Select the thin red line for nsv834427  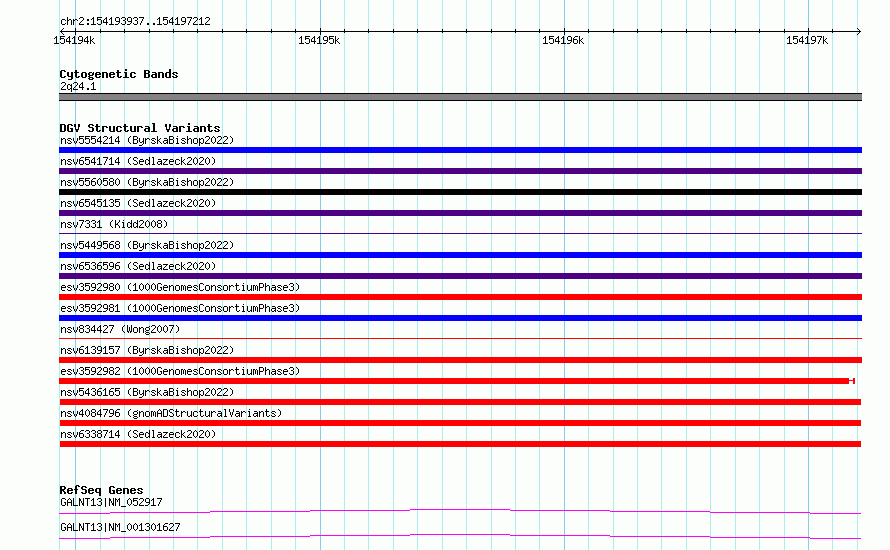(460, 338)
